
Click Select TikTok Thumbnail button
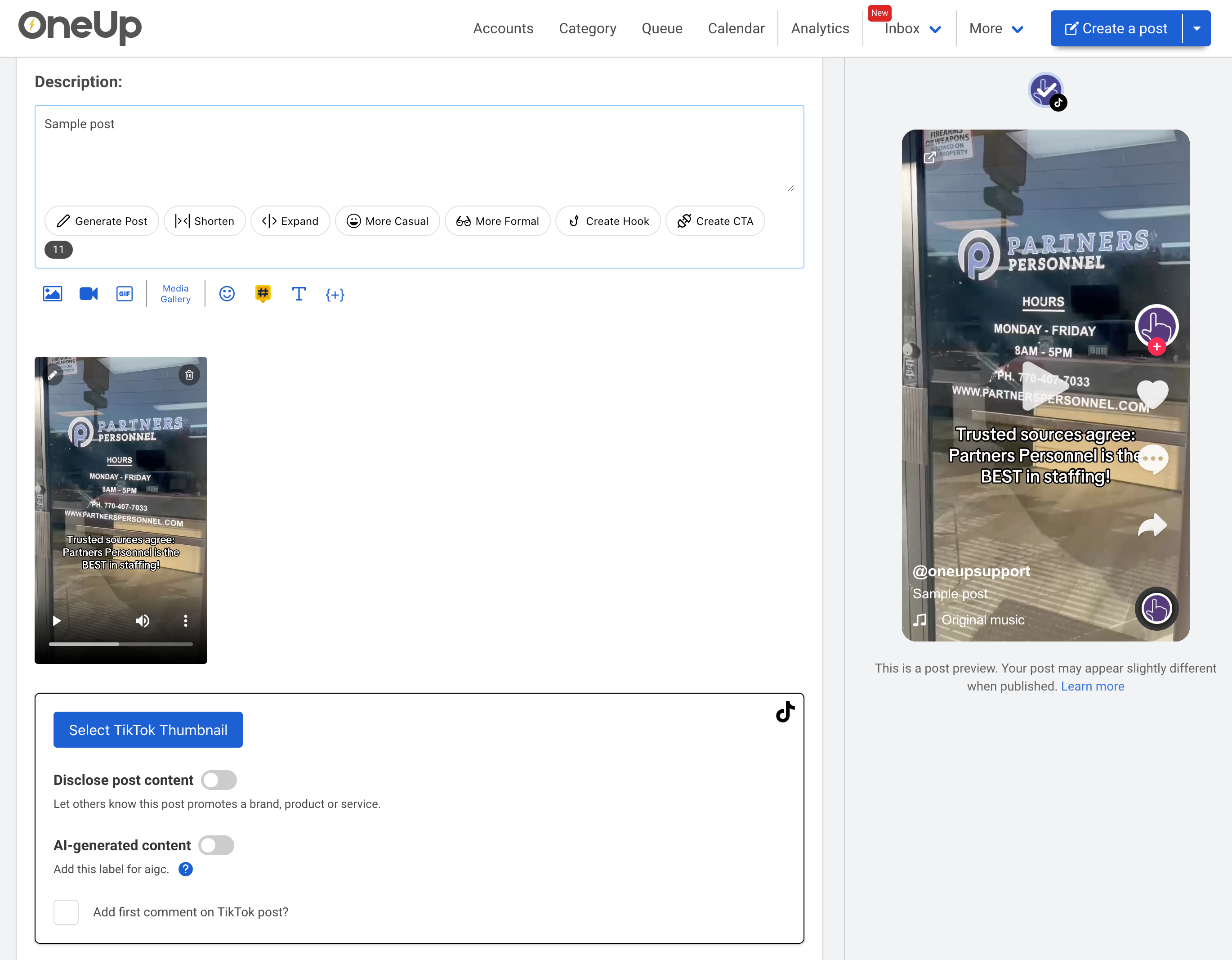(148, 730)
